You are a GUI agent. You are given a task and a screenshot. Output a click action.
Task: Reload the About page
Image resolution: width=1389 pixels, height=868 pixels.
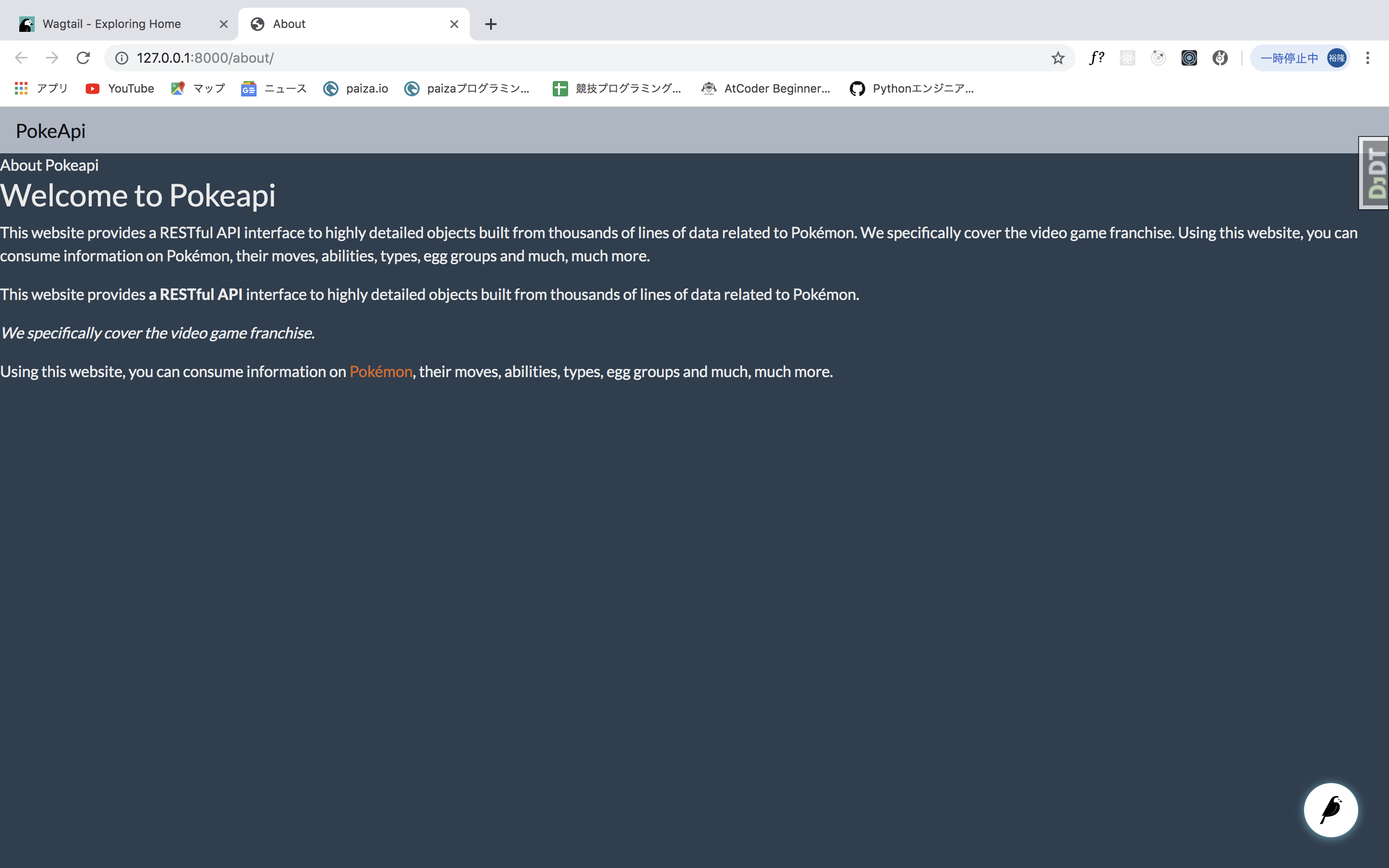click(83, 58)
